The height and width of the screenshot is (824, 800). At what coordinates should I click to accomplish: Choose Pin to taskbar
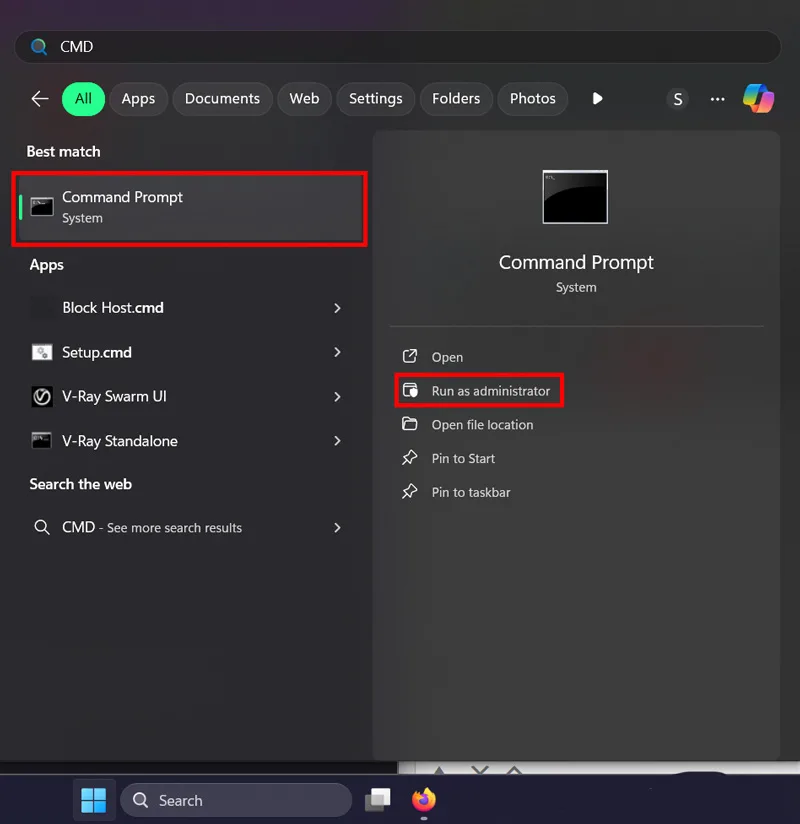pyautogui.click(x=471, y=492)
